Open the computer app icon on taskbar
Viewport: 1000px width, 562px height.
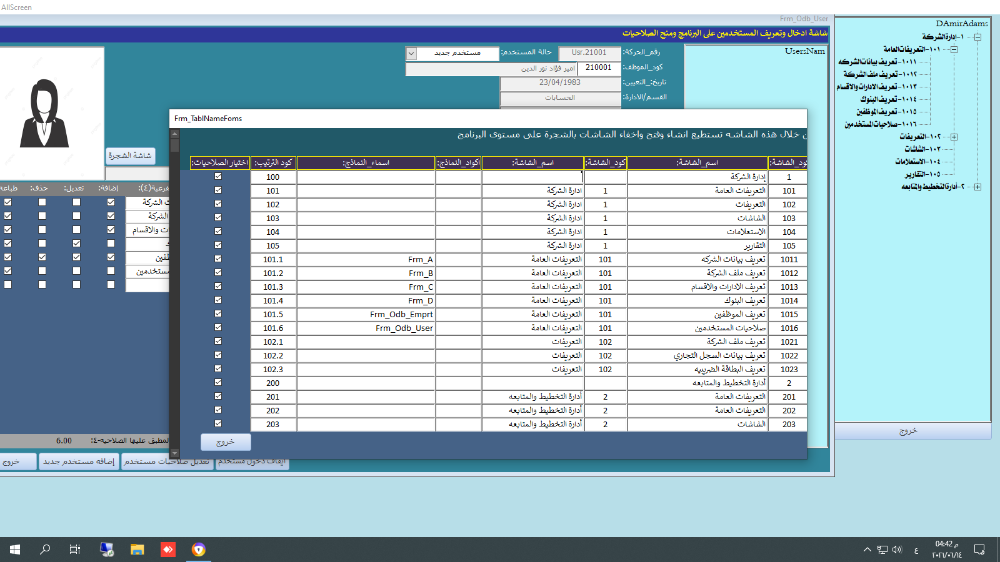[x=107, y=549]
